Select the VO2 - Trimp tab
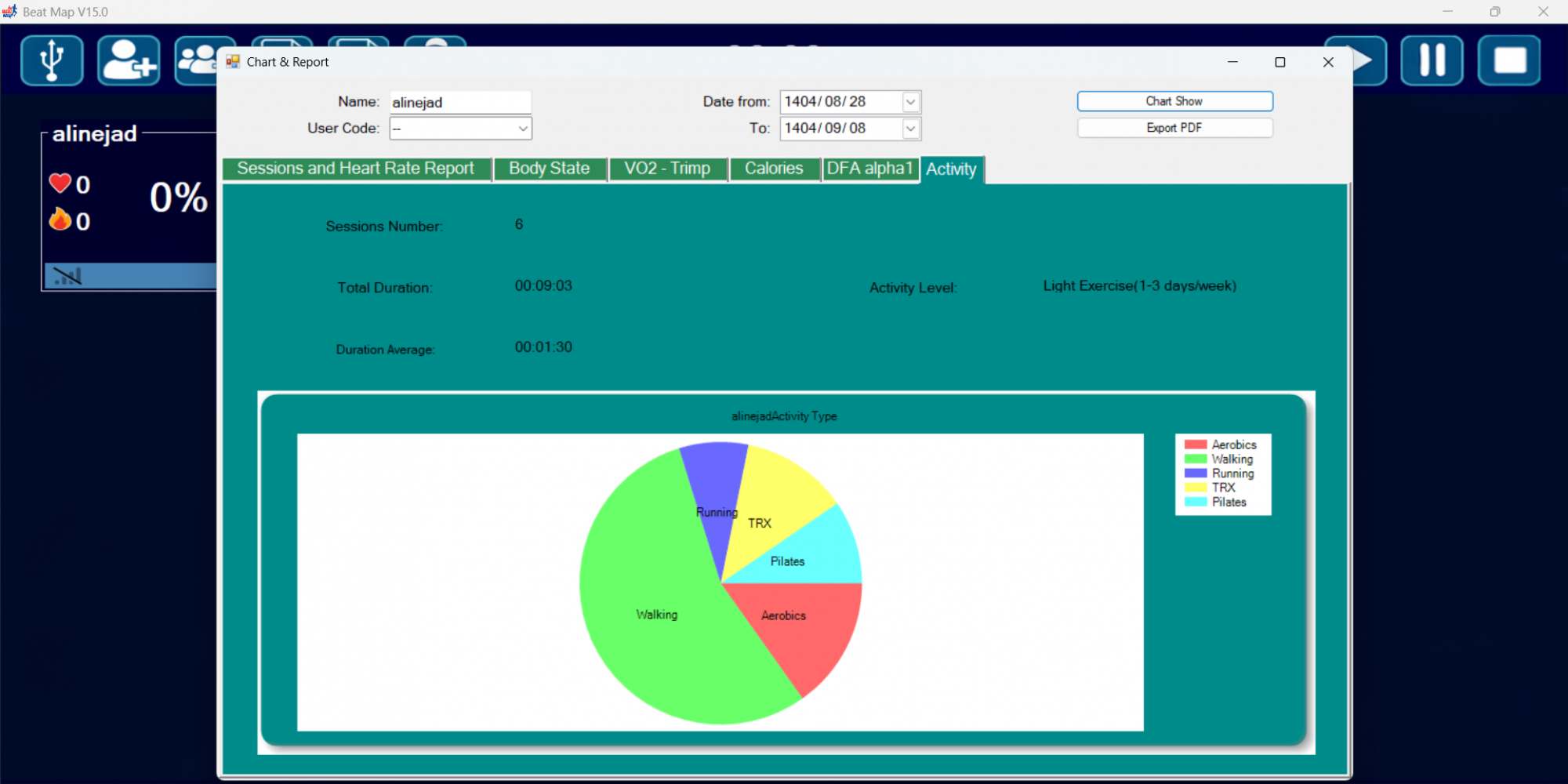1568x784 pixels. (667, 169)
